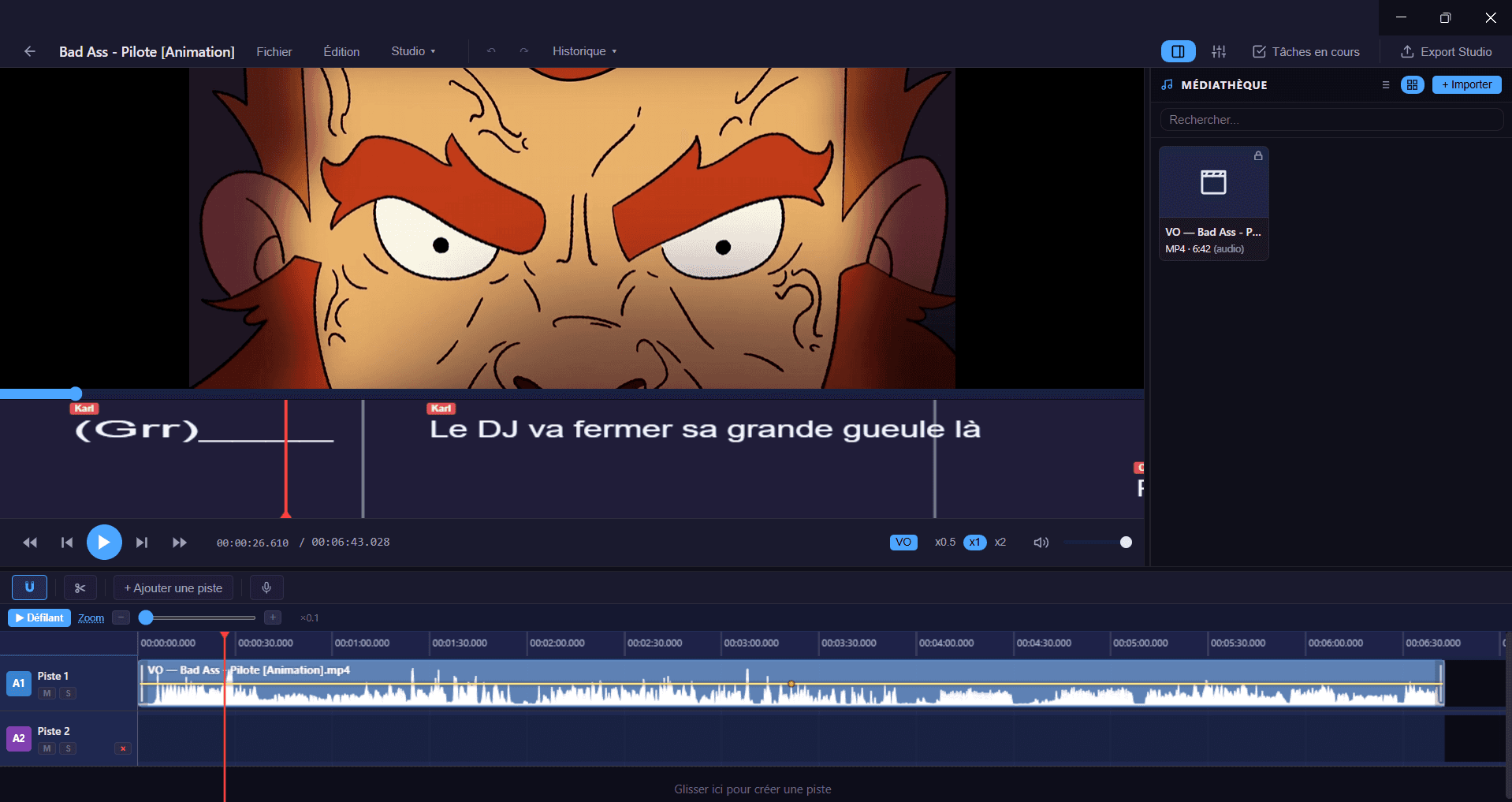
Task: Select the A1 track badge
Action: click(19, 683)
